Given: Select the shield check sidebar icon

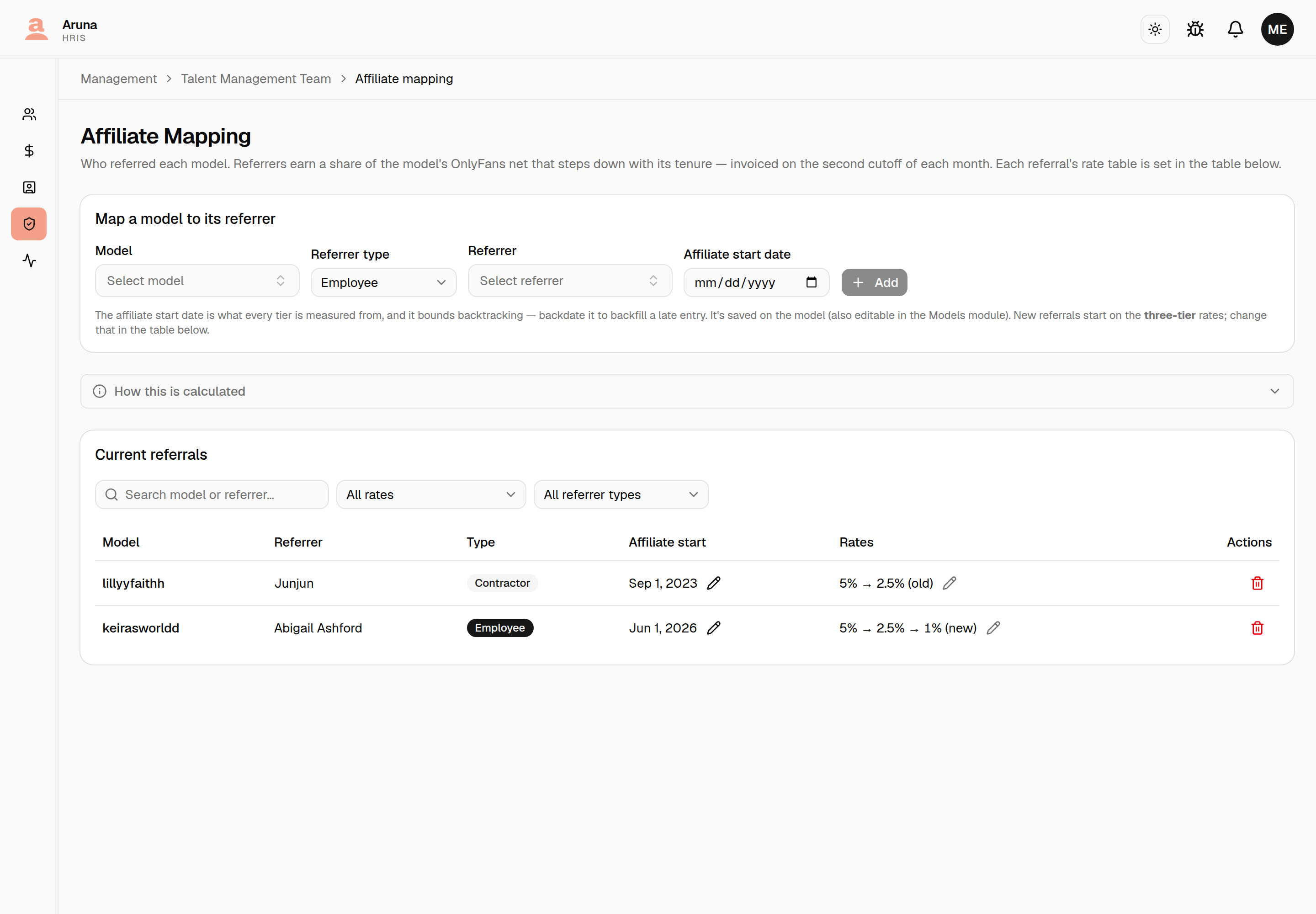Looking at the screenshot, I should [29, 224].
